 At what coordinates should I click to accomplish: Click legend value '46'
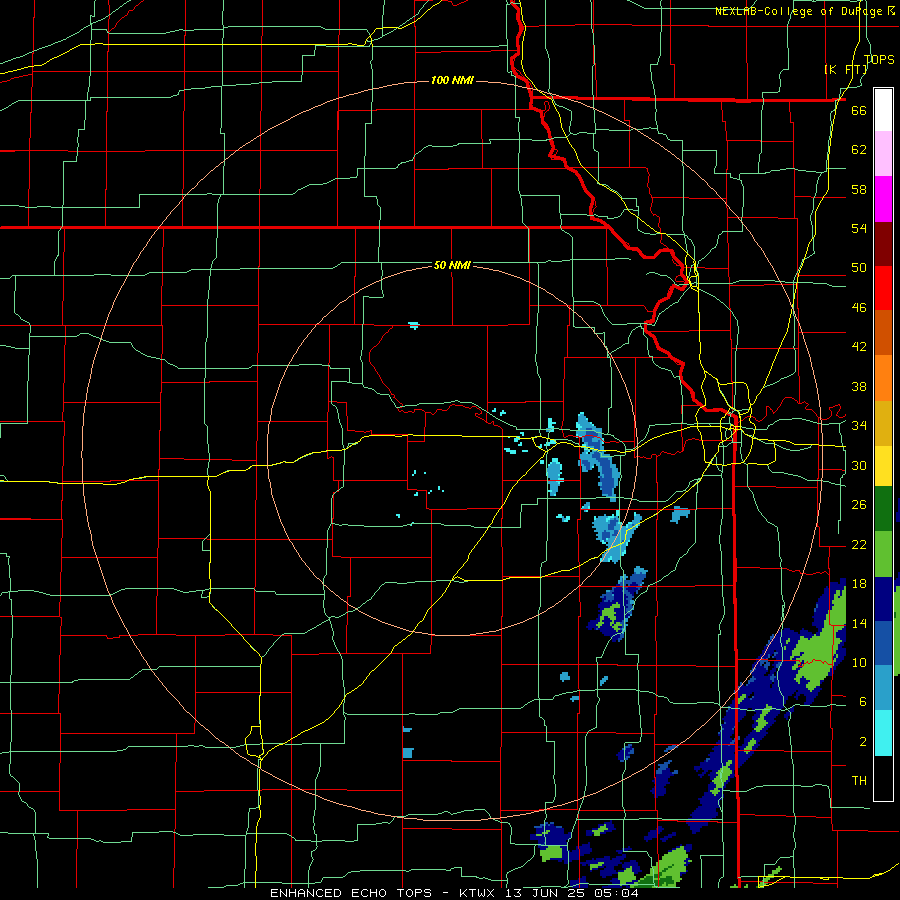click(859, 307)
